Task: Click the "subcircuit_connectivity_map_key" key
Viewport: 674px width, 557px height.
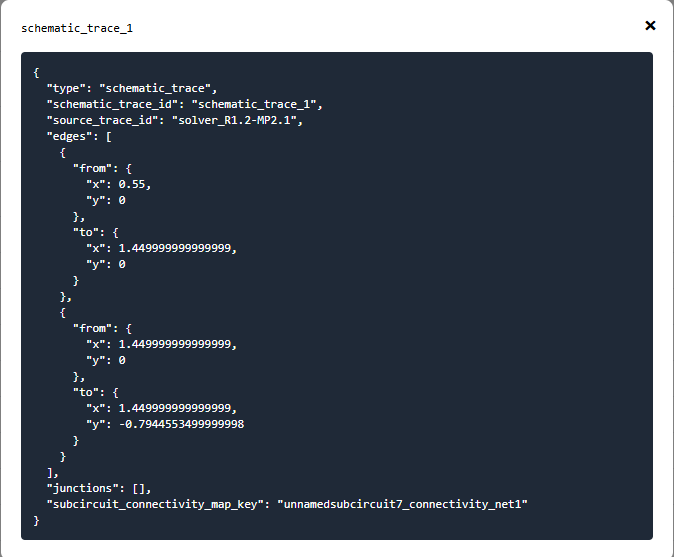Action: [x=155, y=504]
